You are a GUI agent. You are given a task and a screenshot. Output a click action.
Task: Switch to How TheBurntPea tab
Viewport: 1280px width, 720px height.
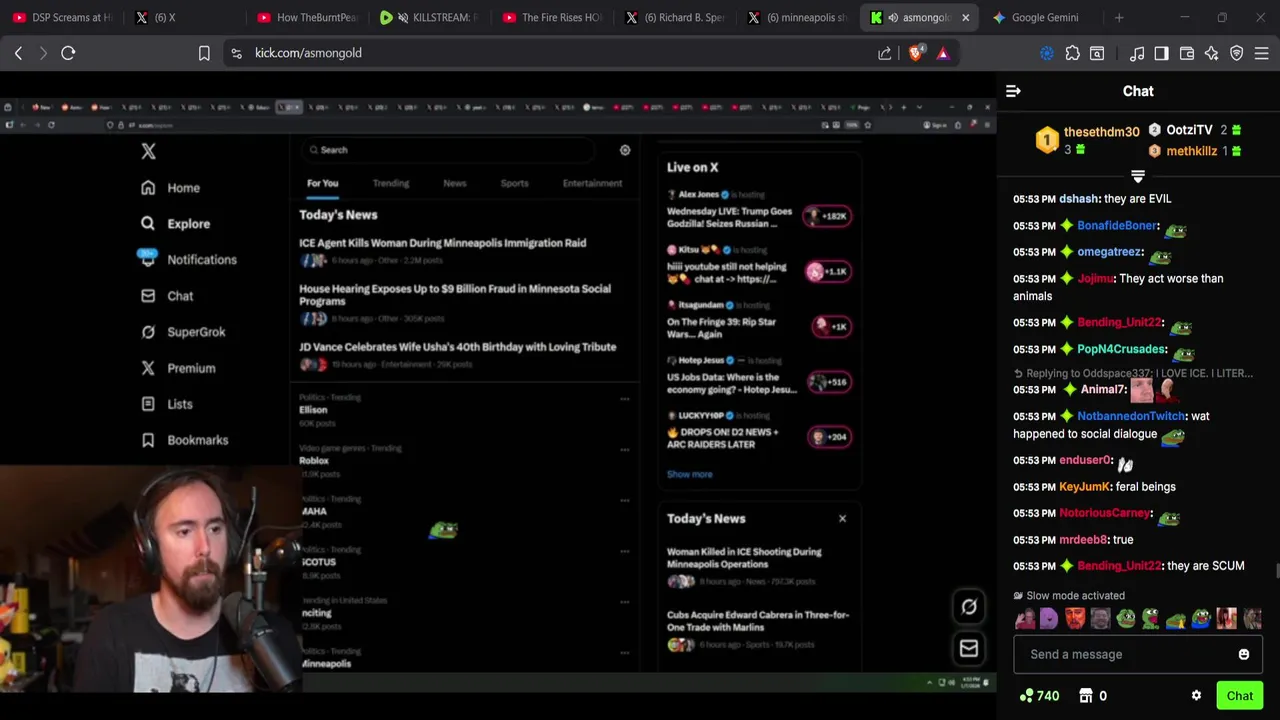[x=307, y=17]
